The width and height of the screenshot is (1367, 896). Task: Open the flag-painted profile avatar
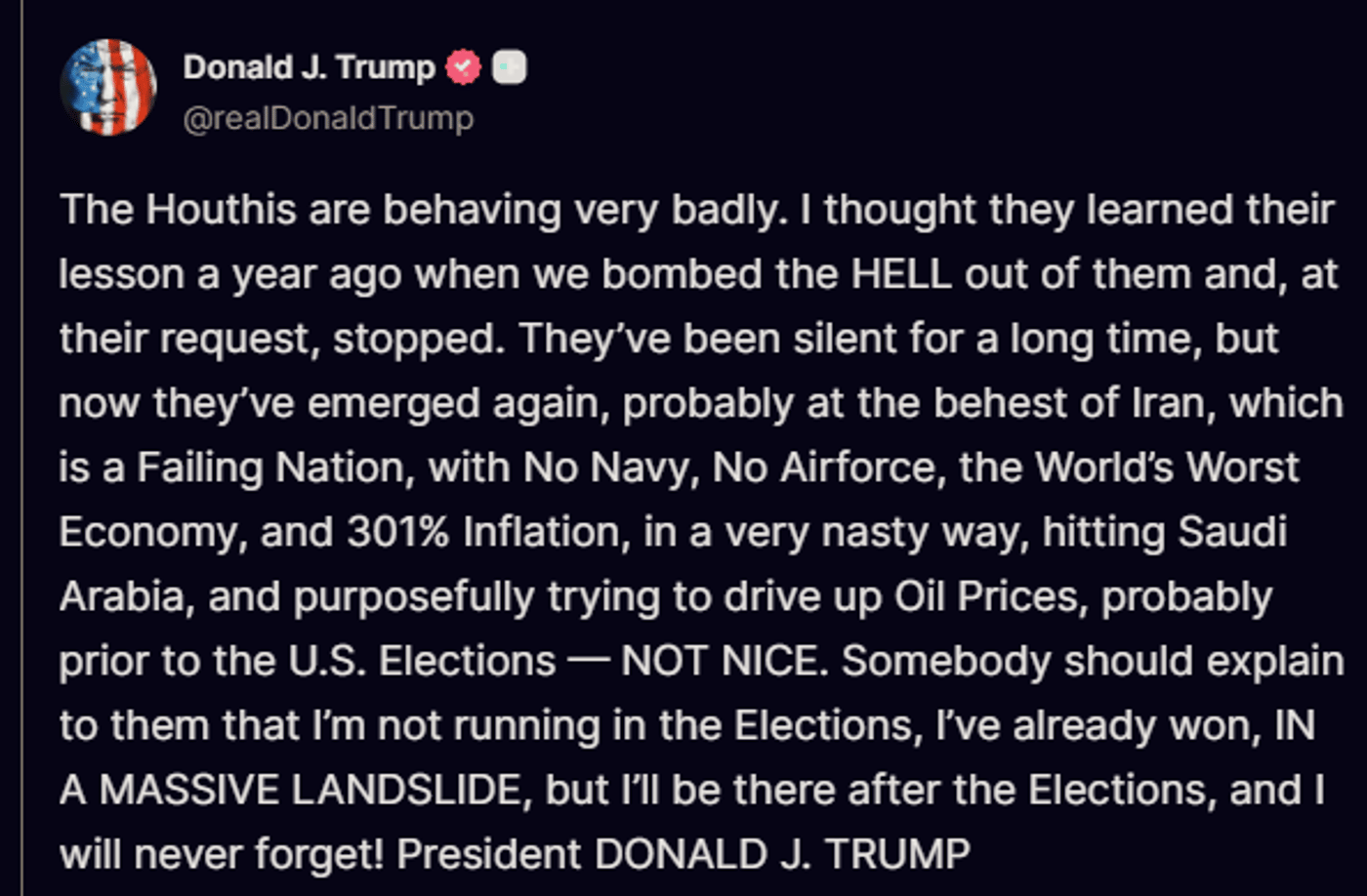point(108,88)
